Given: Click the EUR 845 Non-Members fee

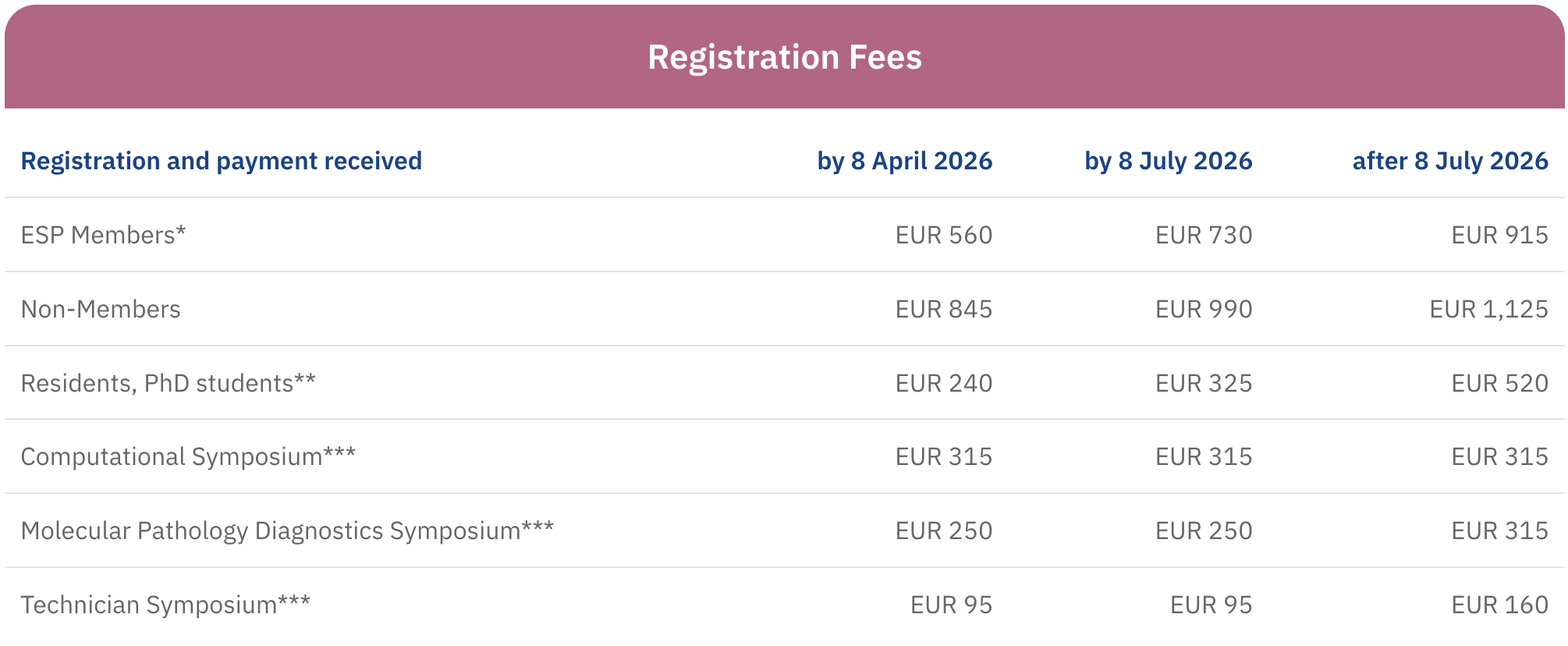Looking at the screenshot, I should click(943, 309).
